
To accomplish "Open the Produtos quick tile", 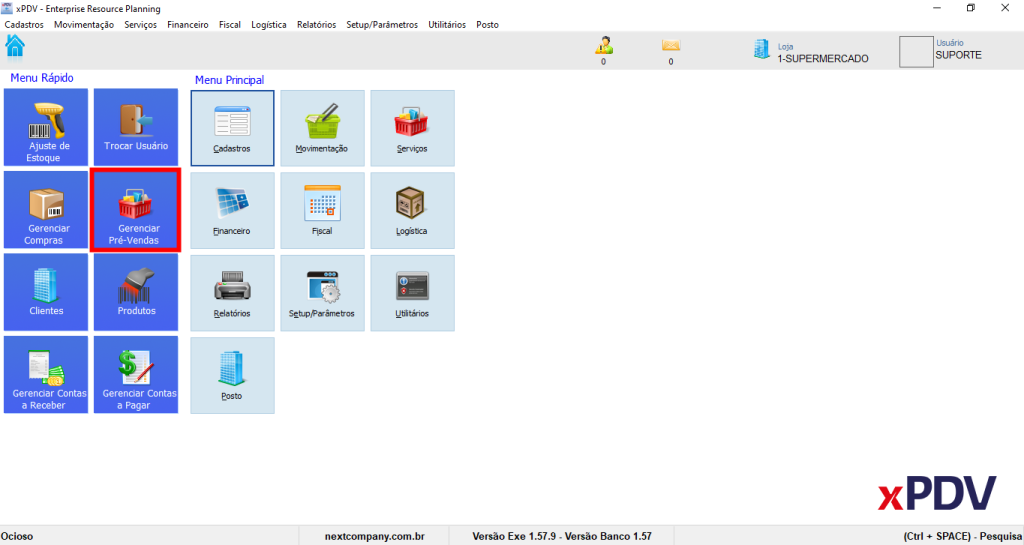I will coord(136,292).
